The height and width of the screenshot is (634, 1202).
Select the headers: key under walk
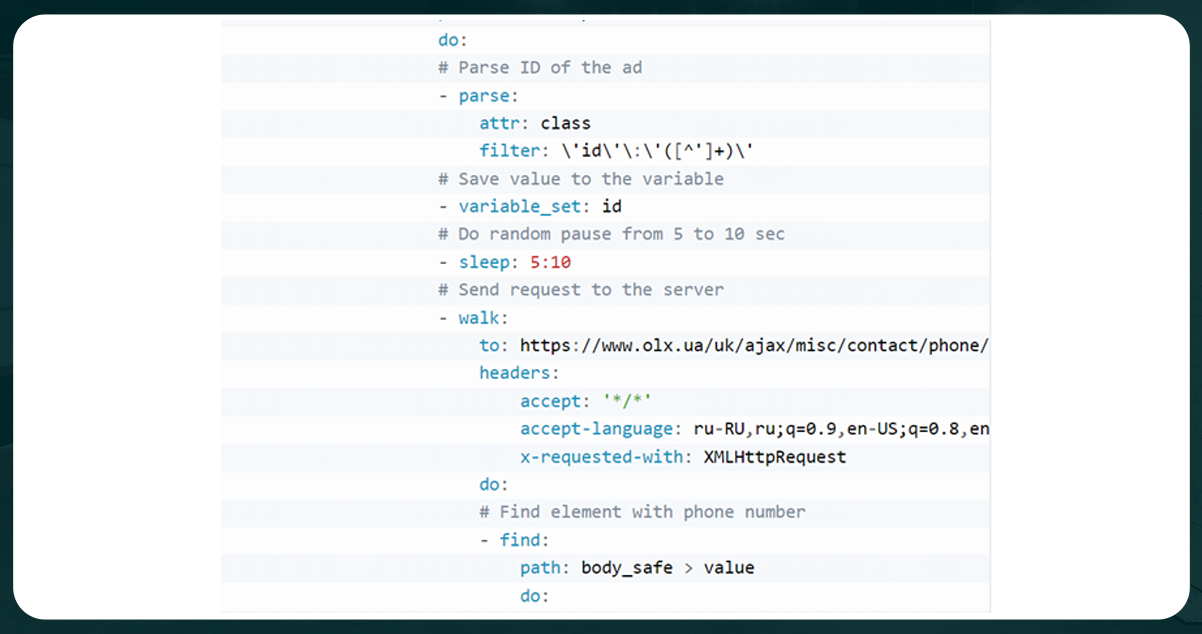[x=516, y=372]
